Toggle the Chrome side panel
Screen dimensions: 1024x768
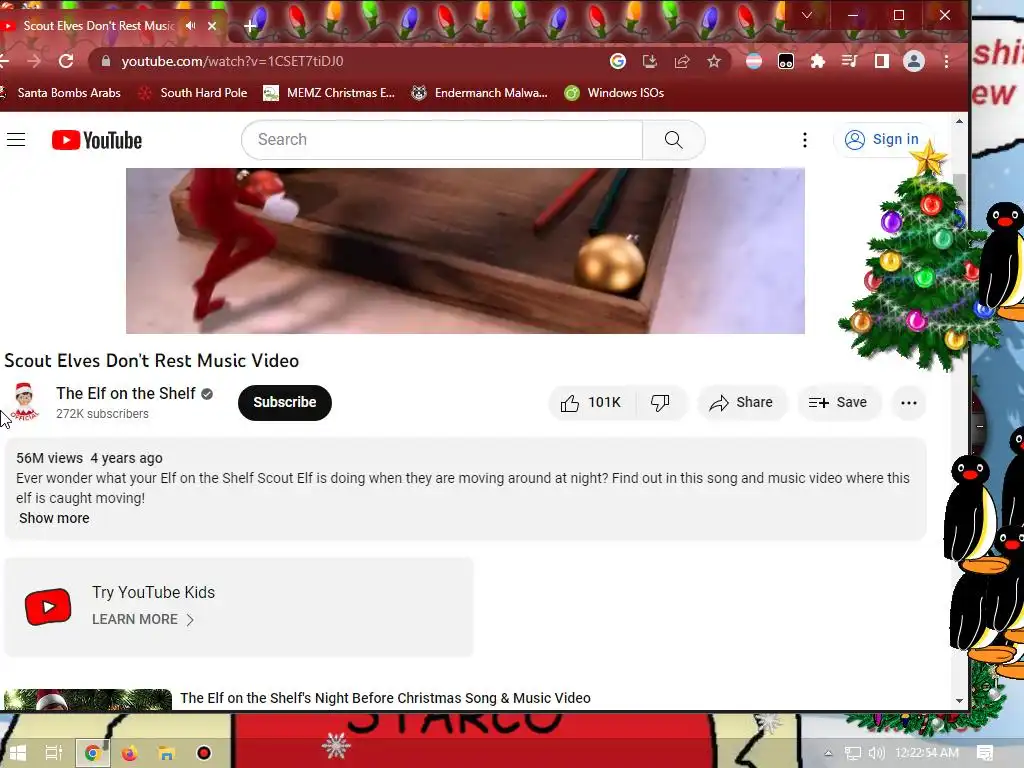point(882,61)
